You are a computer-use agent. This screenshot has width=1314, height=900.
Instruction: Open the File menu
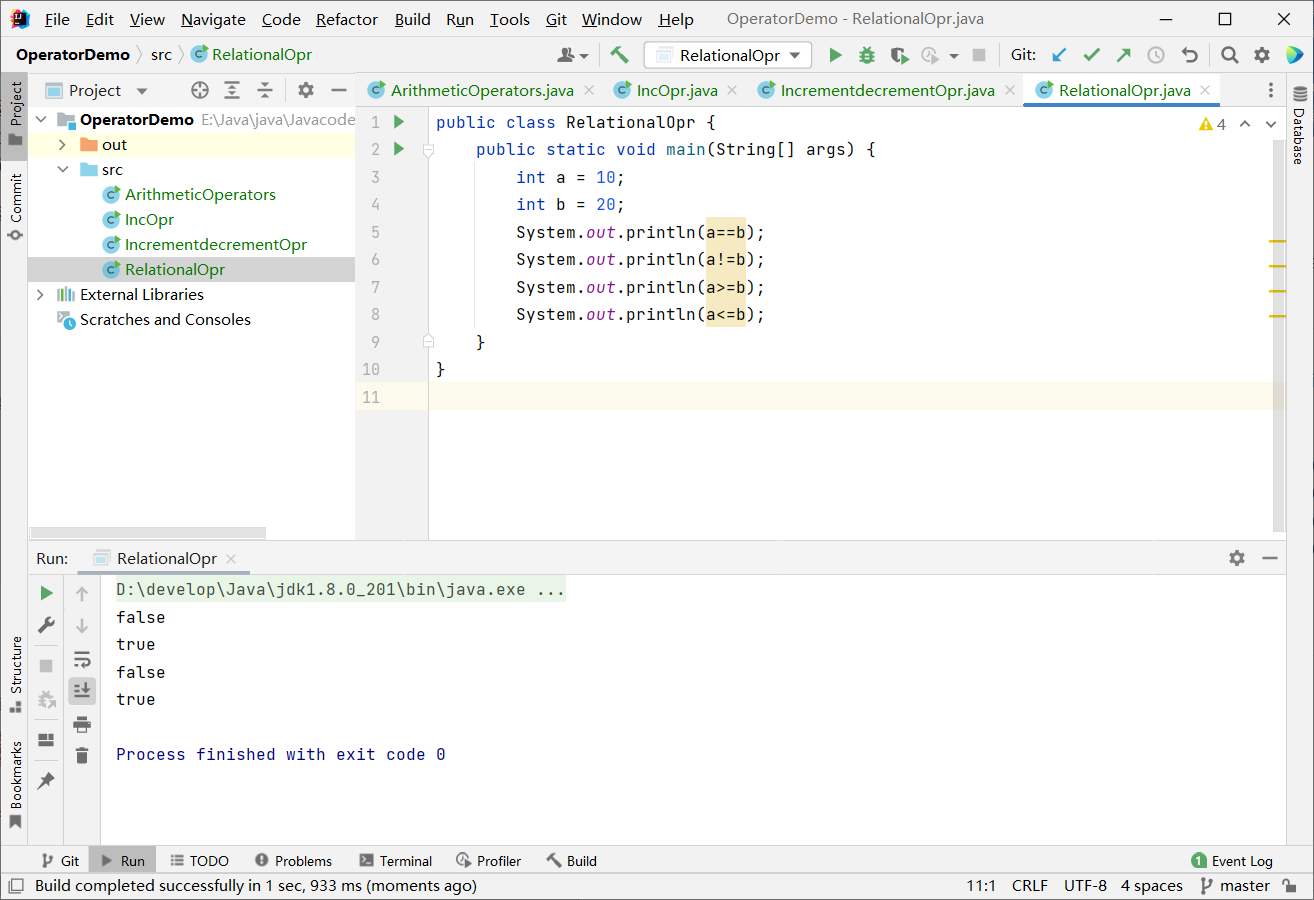(58, 19)
